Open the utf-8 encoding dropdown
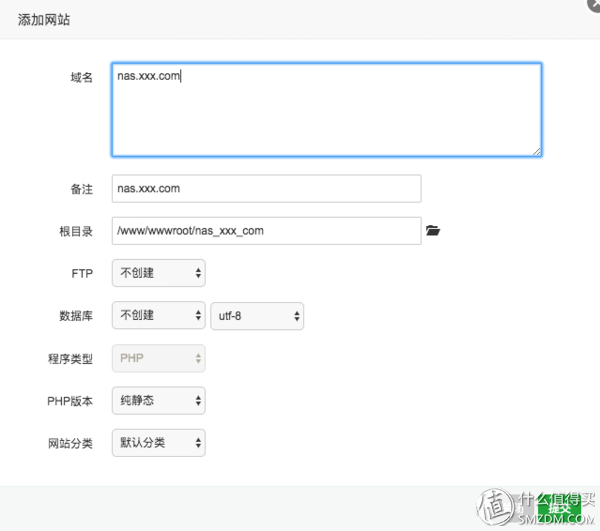600x531 pixels. [257, 316]
